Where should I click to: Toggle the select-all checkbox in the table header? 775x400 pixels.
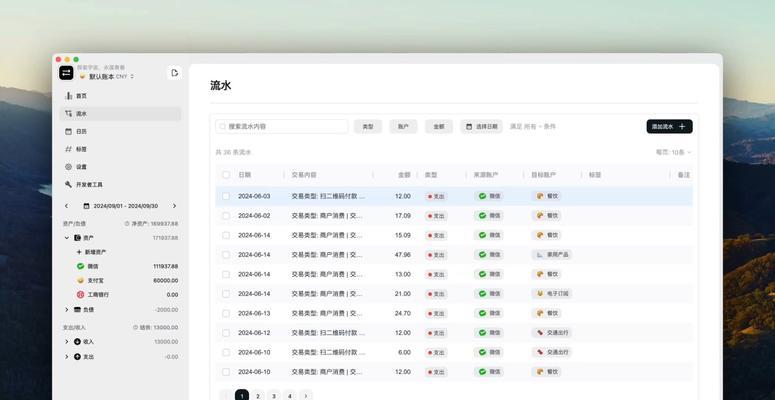(x=226, y=175)
